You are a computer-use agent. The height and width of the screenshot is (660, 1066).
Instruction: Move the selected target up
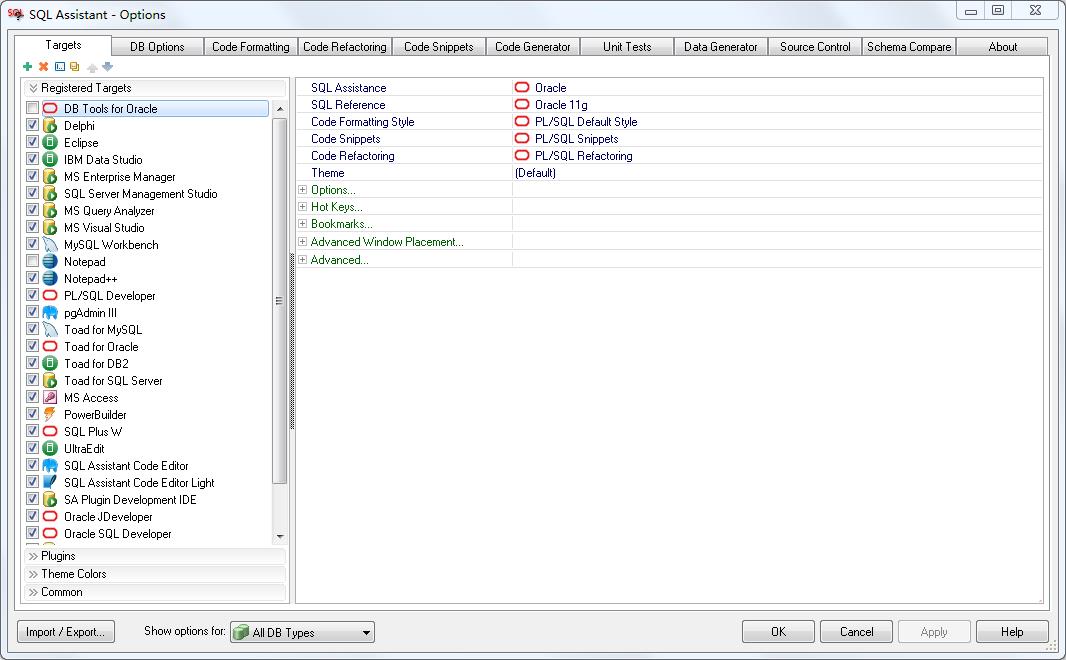click(92, 66)
